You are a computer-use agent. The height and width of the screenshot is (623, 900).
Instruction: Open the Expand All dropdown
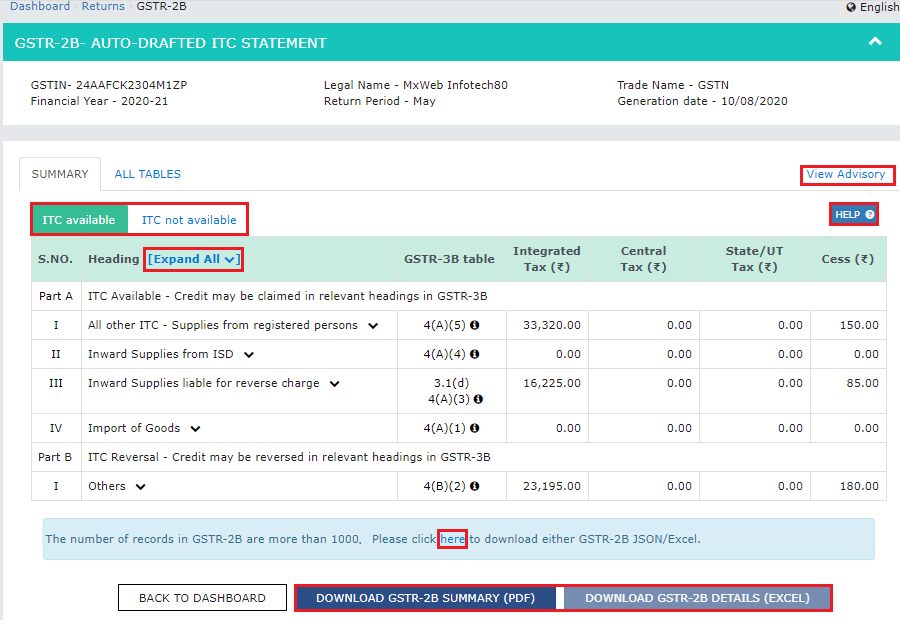[x=193, y=259]
